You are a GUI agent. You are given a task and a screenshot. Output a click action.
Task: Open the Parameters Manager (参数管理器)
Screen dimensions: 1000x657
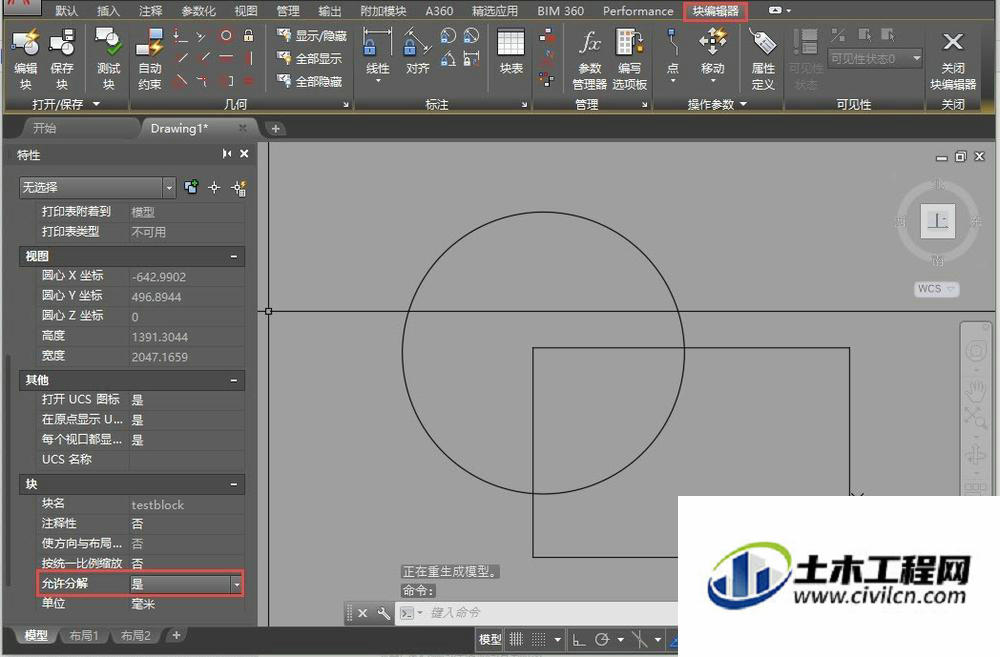(590, 60)
